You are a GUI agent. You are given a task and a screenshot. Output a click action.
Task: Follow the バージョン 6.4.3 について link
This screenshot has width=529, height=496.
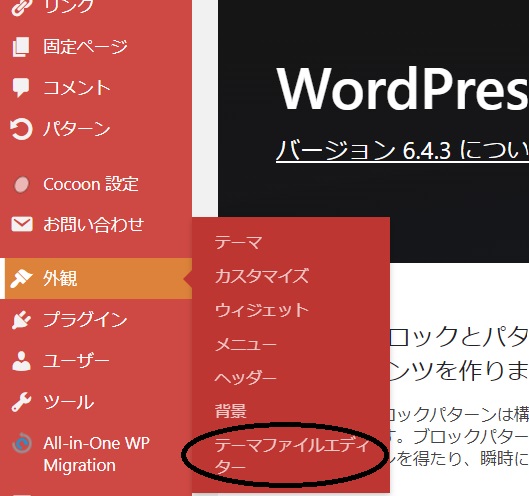click(x=402, y=150)
